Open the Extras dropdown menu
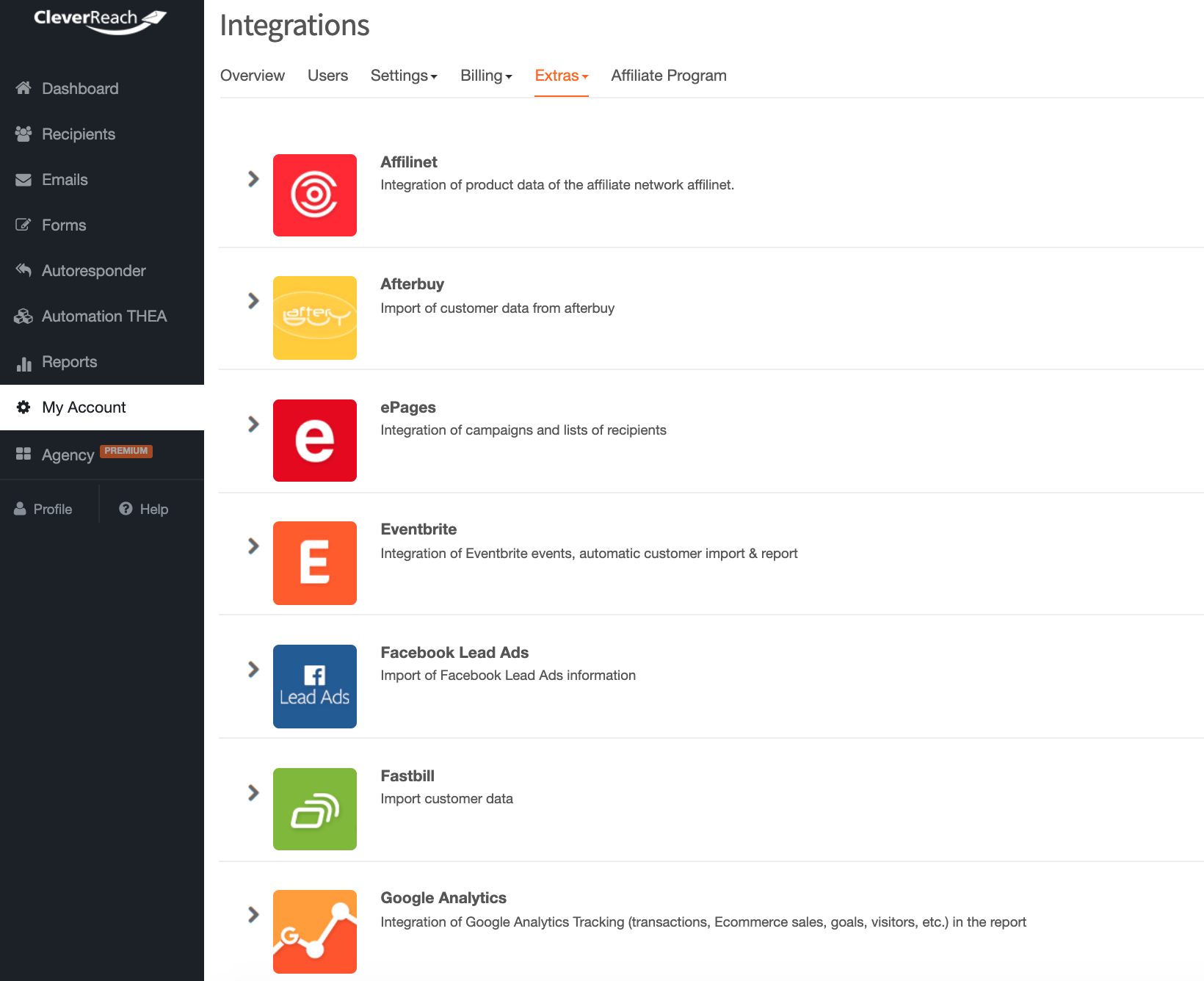Image resolution: width=1204 pixels, height=981 pixels. [x=562, y=76]
